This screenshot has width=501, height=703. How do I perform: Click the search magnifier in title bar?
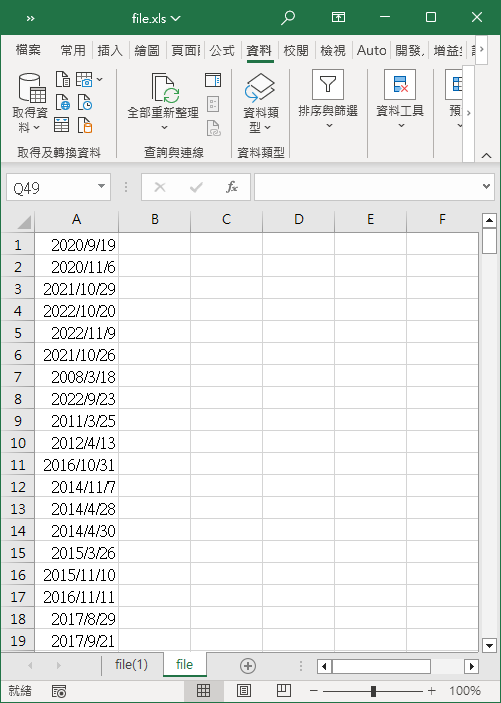pos(288,18)
